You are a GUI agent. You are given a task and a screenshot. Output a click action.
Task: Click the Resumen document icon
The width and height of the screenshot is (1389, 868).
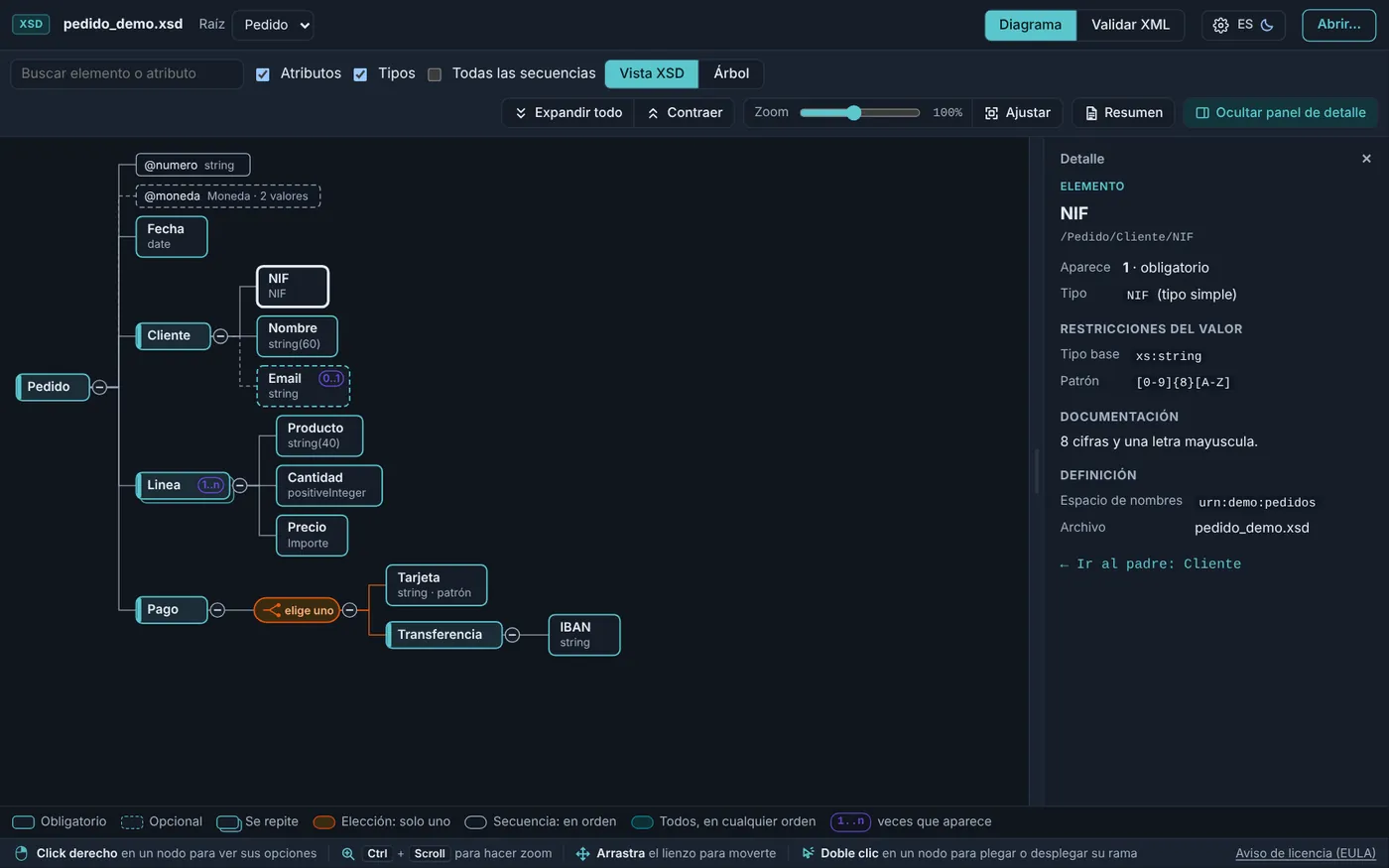click(x=1091, y=113)
